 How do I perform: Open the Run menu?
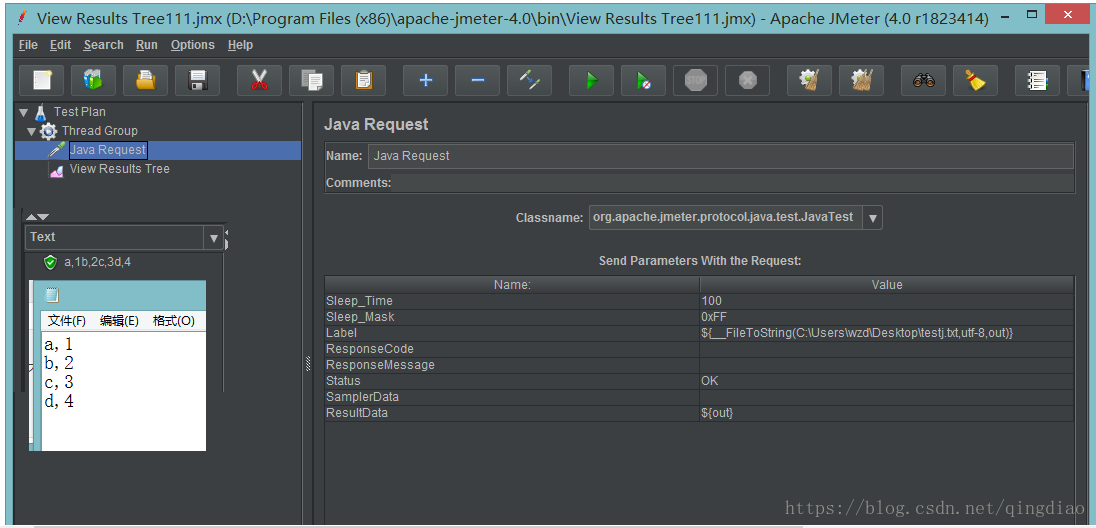(147, 45)
